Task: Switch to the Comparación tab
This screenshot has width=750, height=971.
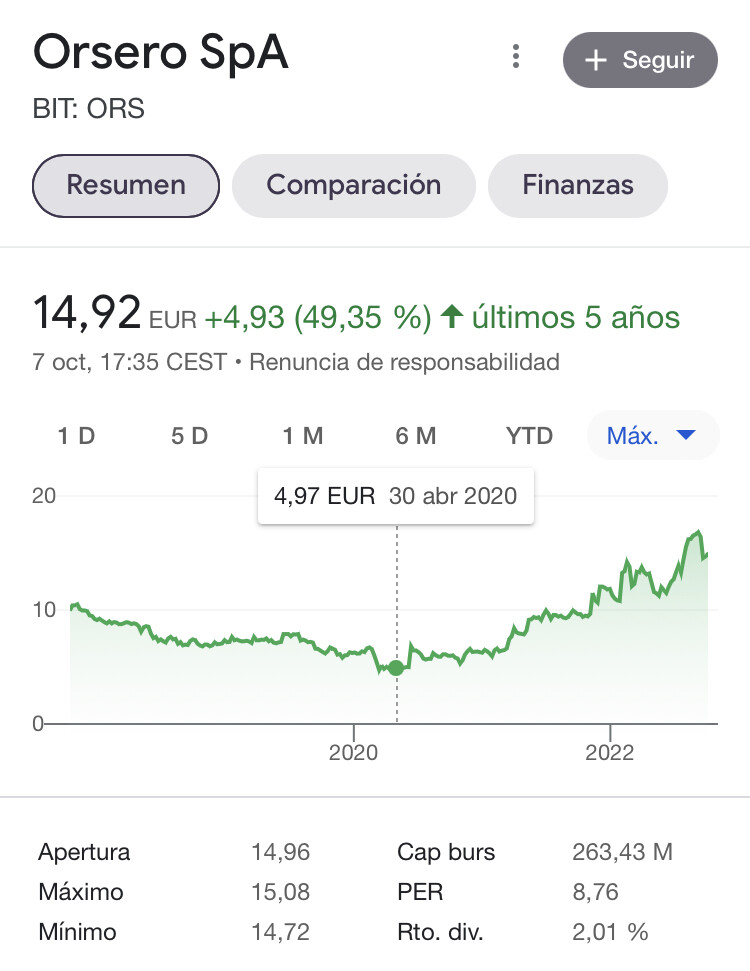Action: coord(354,185)
